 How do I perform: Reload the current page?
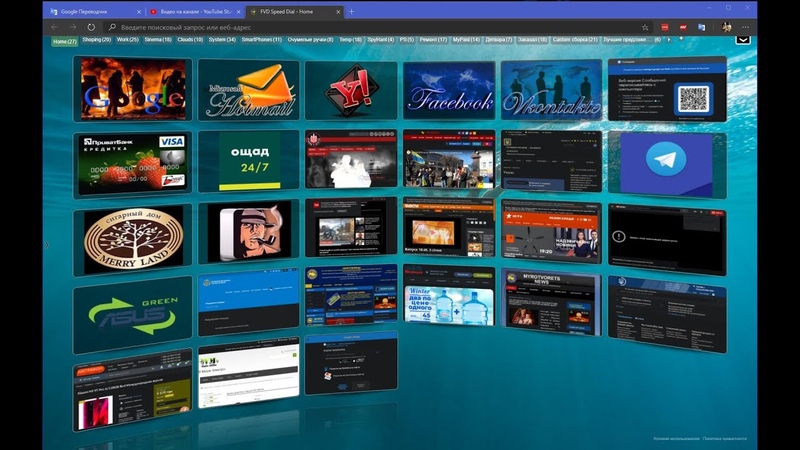pyautogui.click(x=91, y=27)
